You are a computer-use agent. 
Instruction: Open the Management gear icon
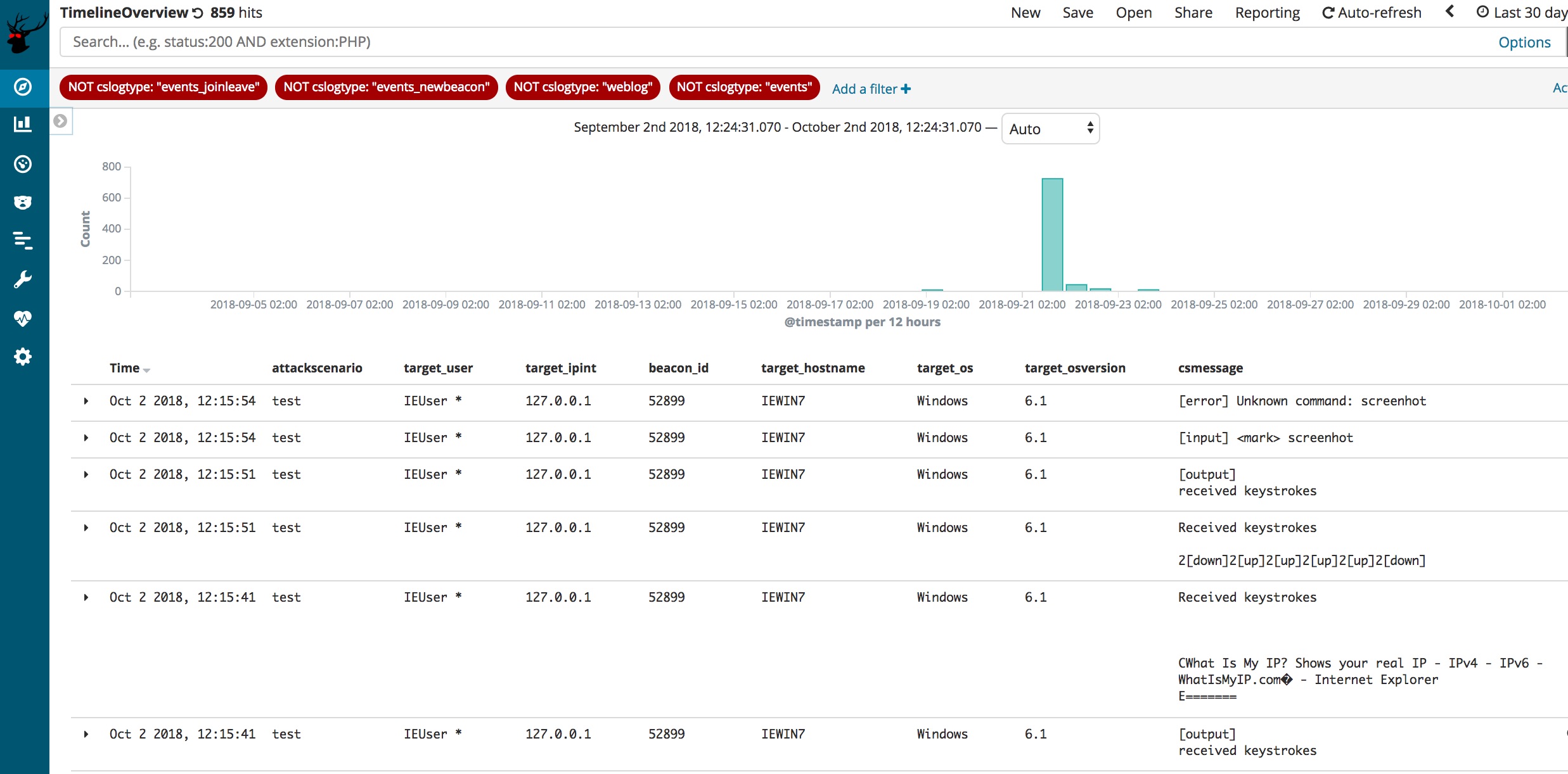tap(23, 357)
